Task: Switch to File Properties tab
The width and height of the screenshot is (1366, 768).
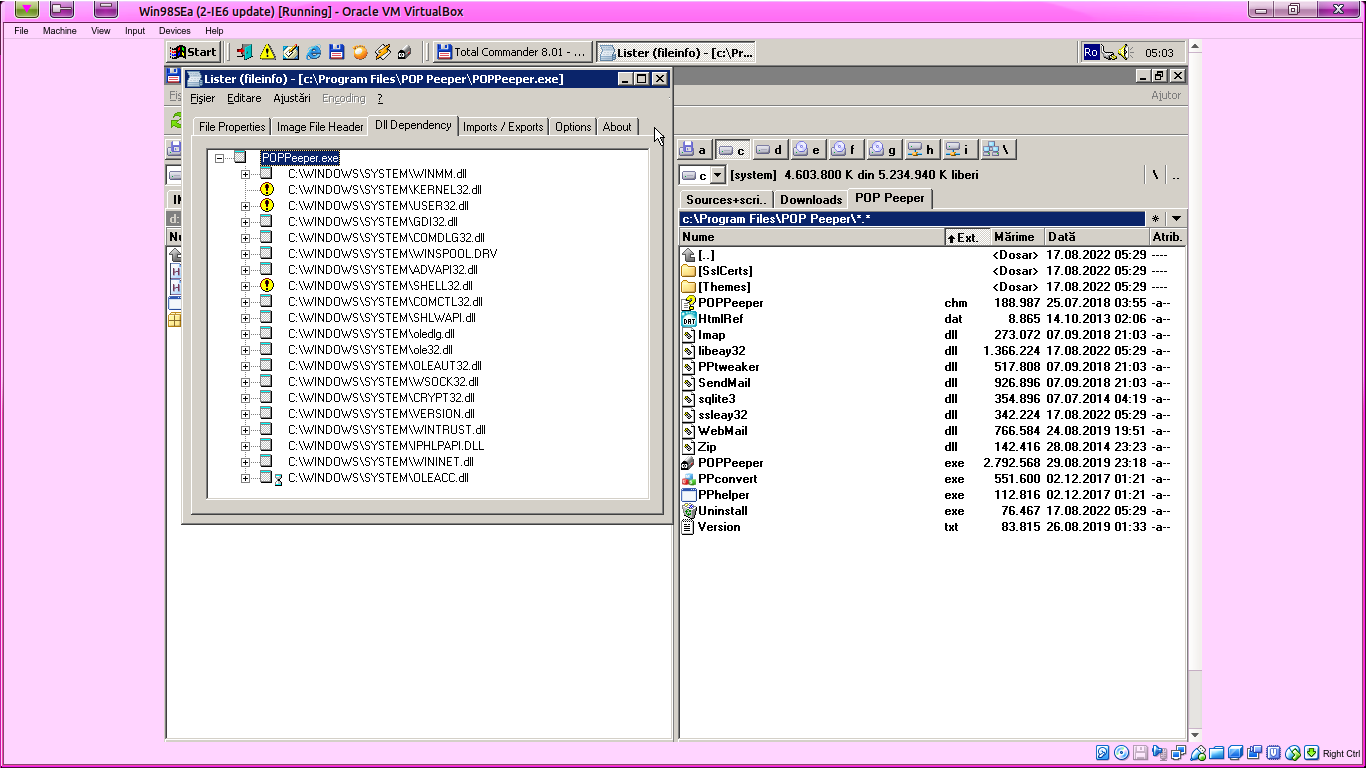Action: click(232, 127)
